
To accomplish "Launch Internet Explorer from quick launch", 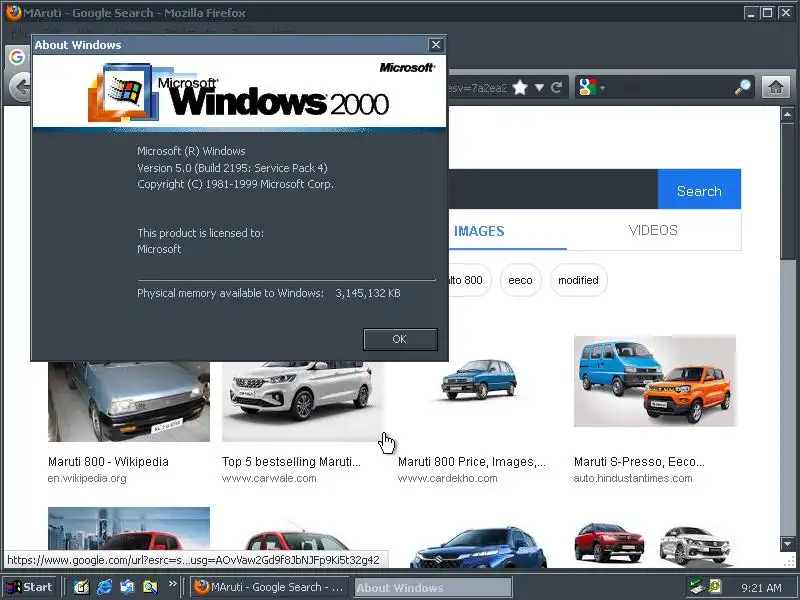I will pyautogui.click(x=104, y=587).
